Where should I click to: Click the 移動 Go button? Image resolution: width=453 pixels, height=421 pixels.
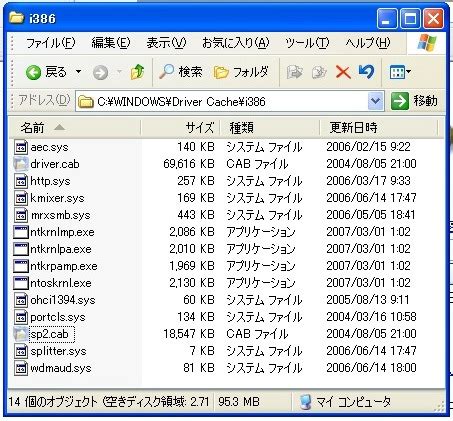(x=414, y=101)
